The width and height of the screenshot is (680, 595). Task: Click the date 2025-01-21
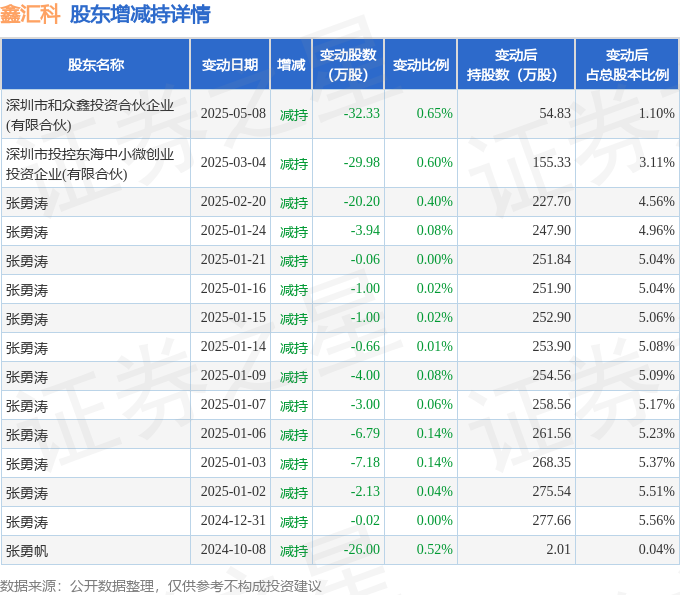click(233, 259)
